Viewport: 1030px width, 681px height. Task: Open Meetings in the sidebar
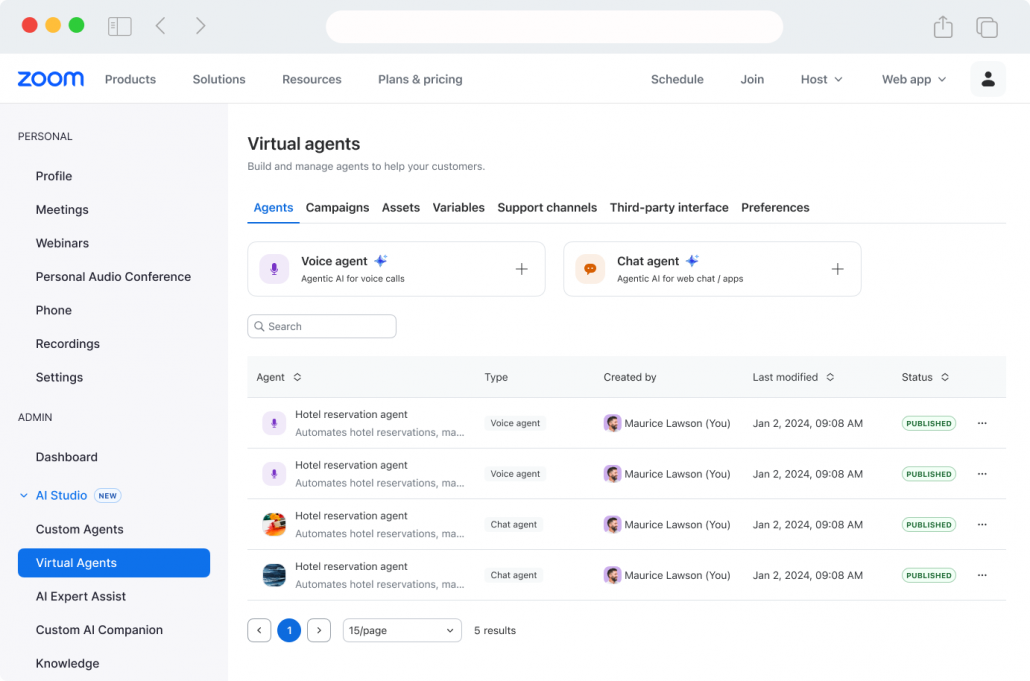(62, 209)
